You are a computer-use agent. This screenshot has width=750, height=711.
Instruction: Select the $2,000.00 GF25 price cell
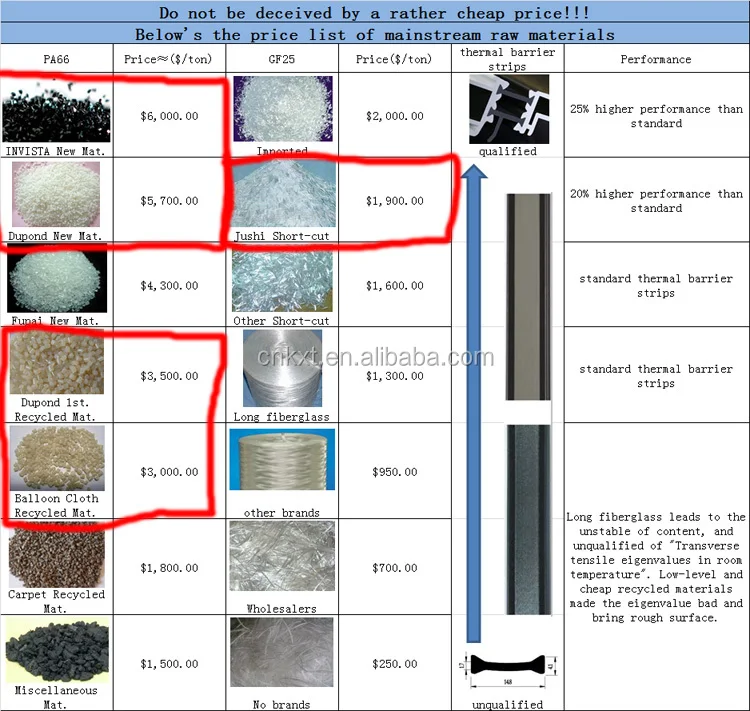pyautogui.click(x=395, y=116)
